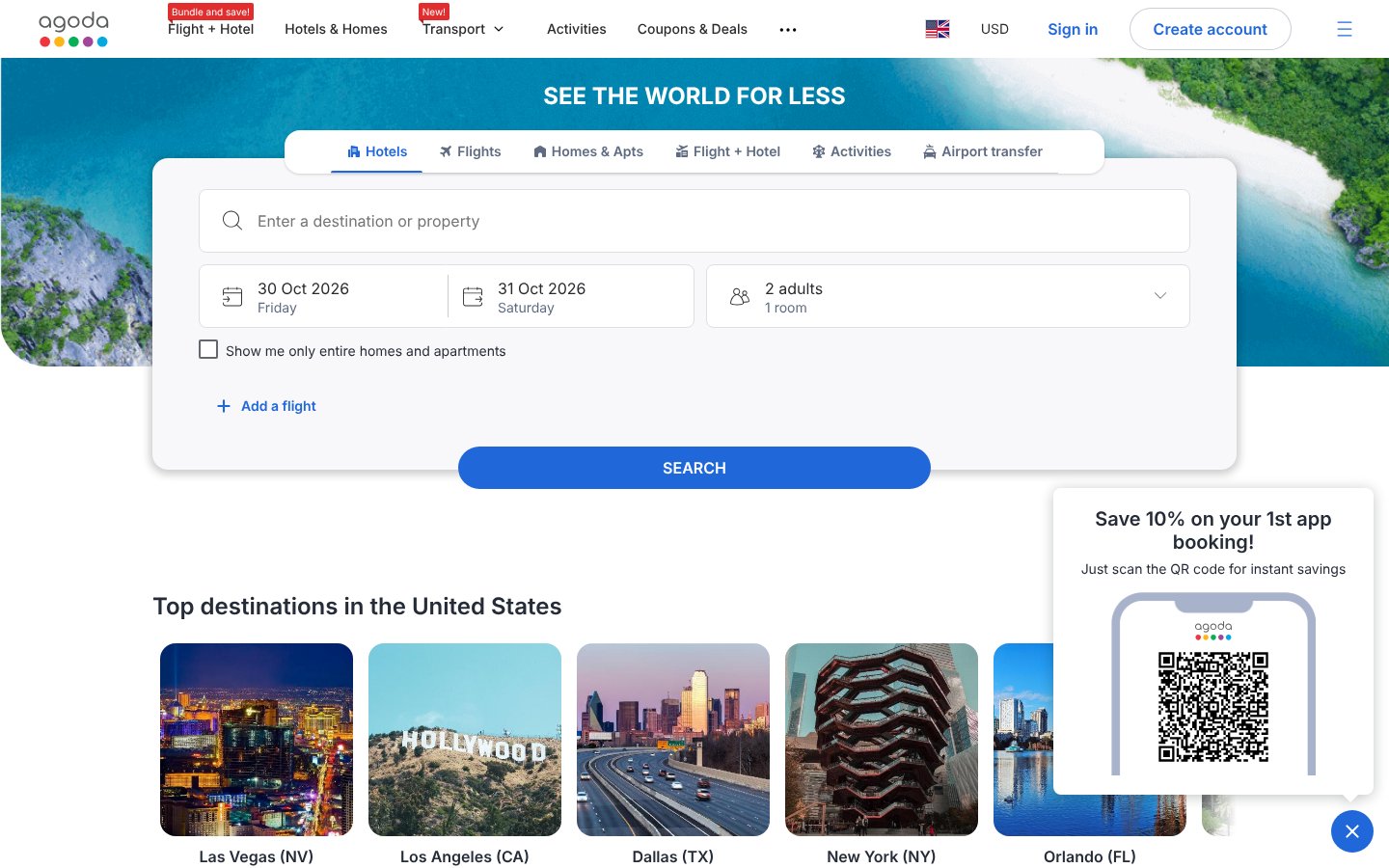The height and width of the screenshot is (868, 1389).
Task: Open the hamburger menu icon
Action: click(1344, 29)
